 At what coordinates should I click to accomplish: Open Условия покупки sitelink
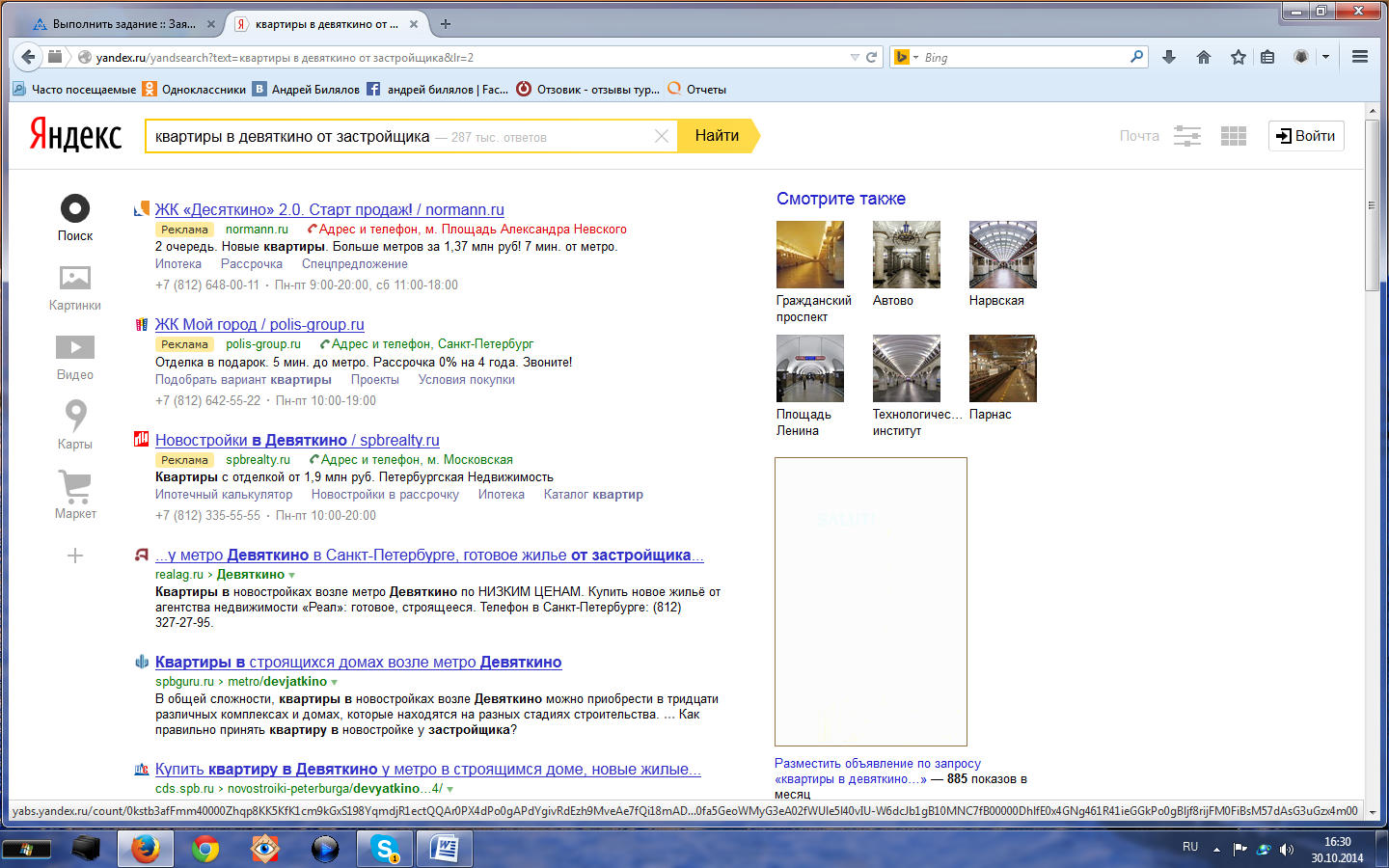tap(467, 379)
